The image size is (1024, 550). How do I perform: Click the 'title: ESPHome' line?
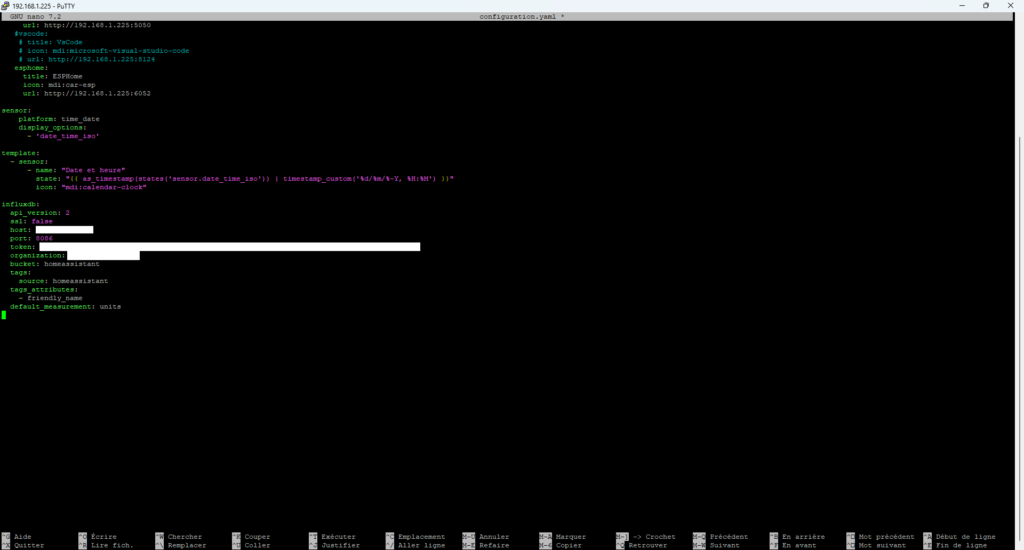tap(53, 76)
